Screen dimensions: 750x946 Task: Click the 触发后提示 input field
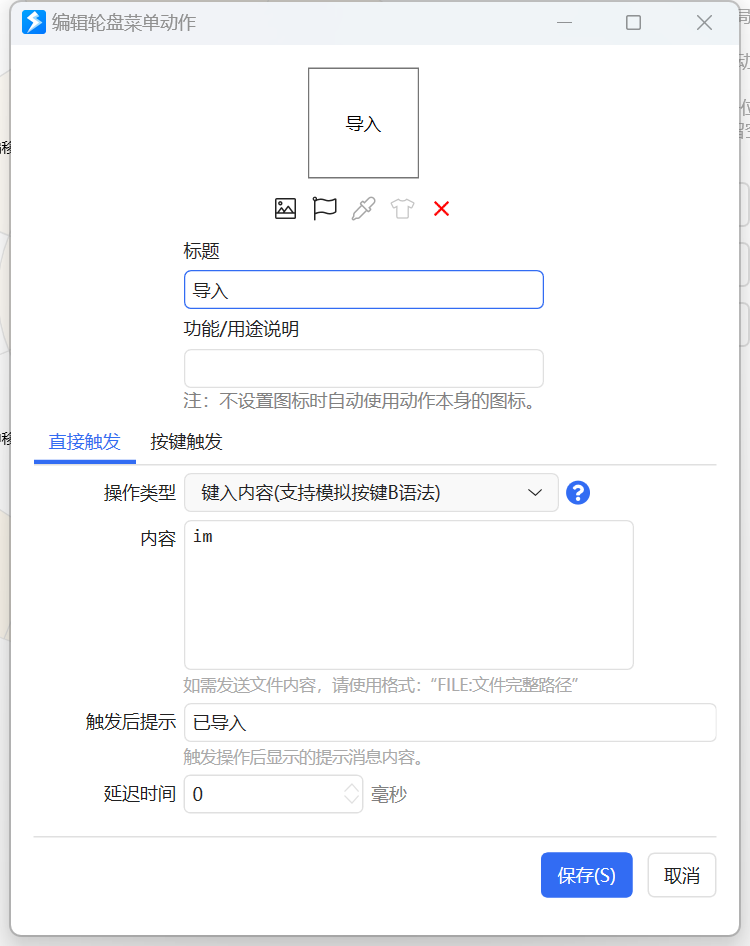click(450, 722)
